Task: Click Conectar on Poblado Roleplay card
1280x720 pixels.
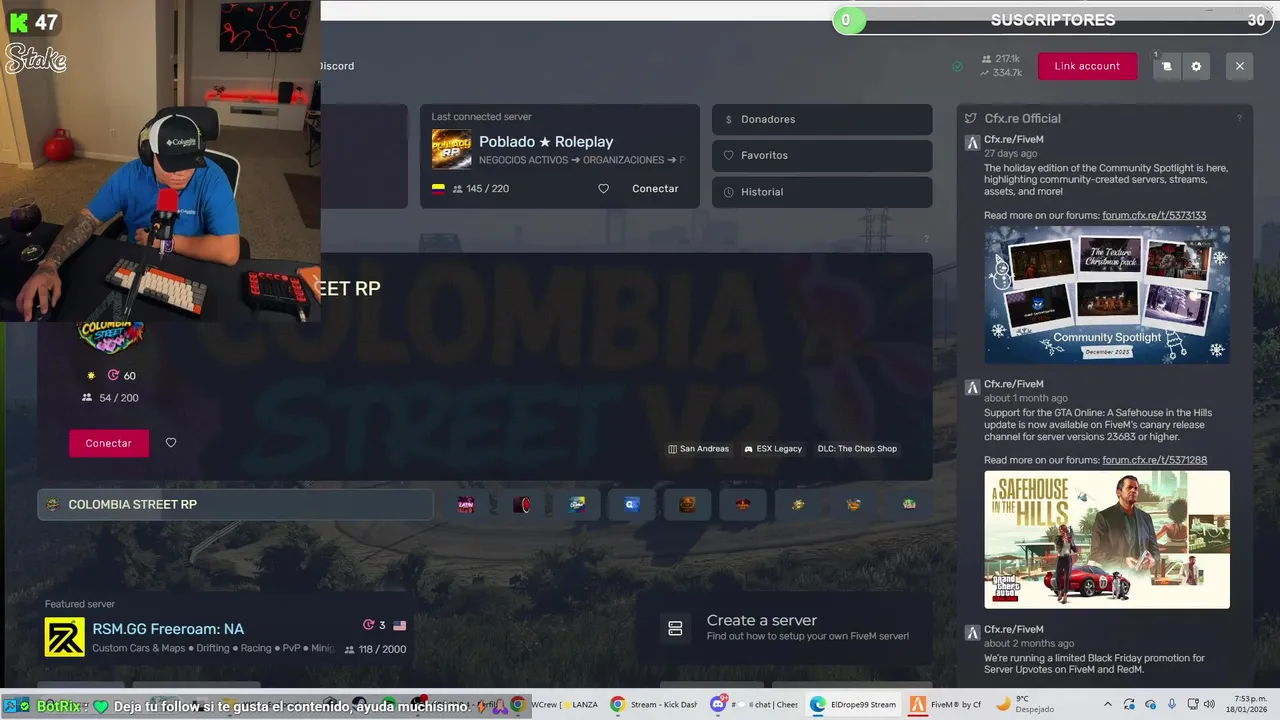Action: pyautogui.click(x=655, y=189)
